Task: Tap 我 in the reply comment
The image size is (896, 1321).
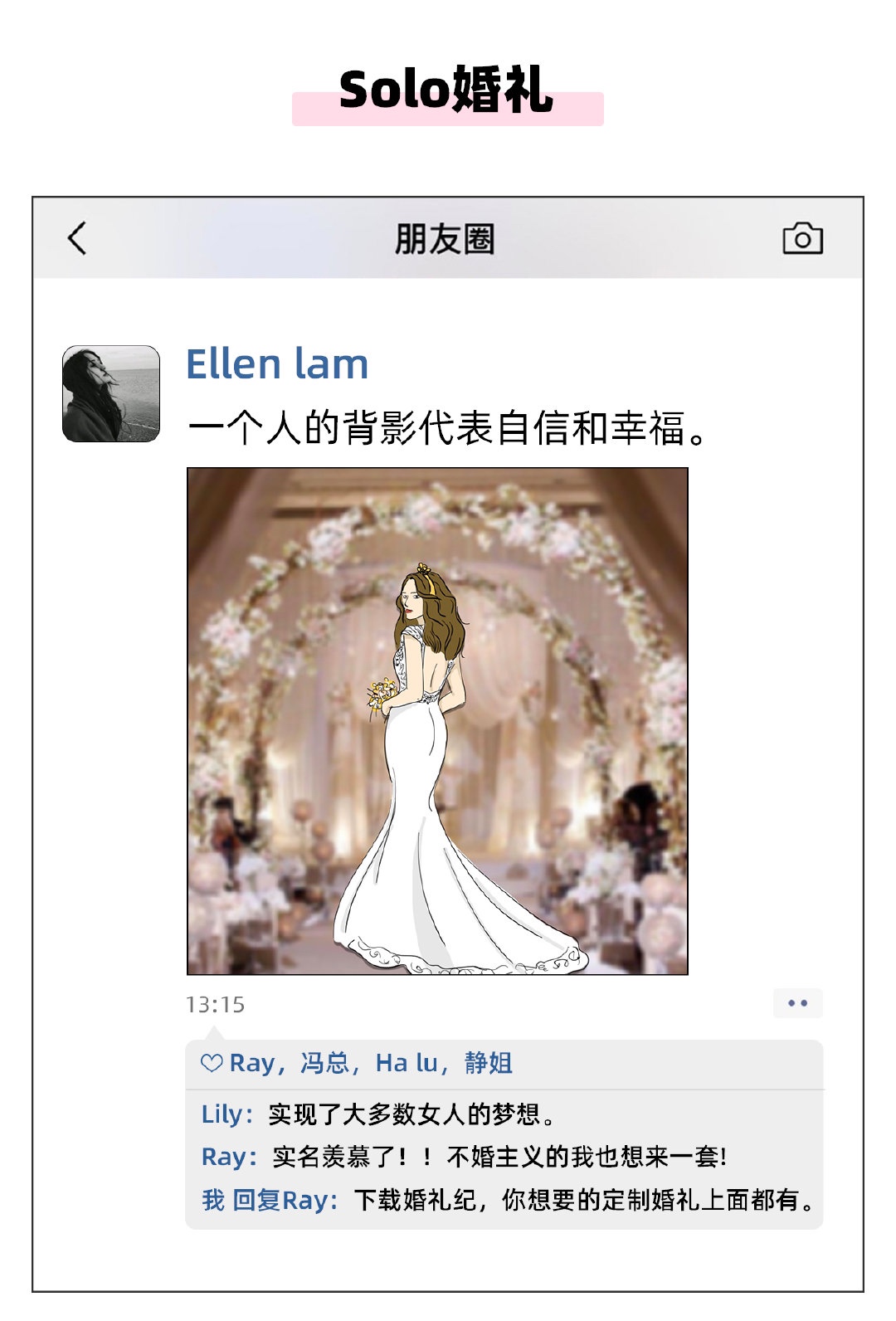Action: click(x=213, y=1200)
